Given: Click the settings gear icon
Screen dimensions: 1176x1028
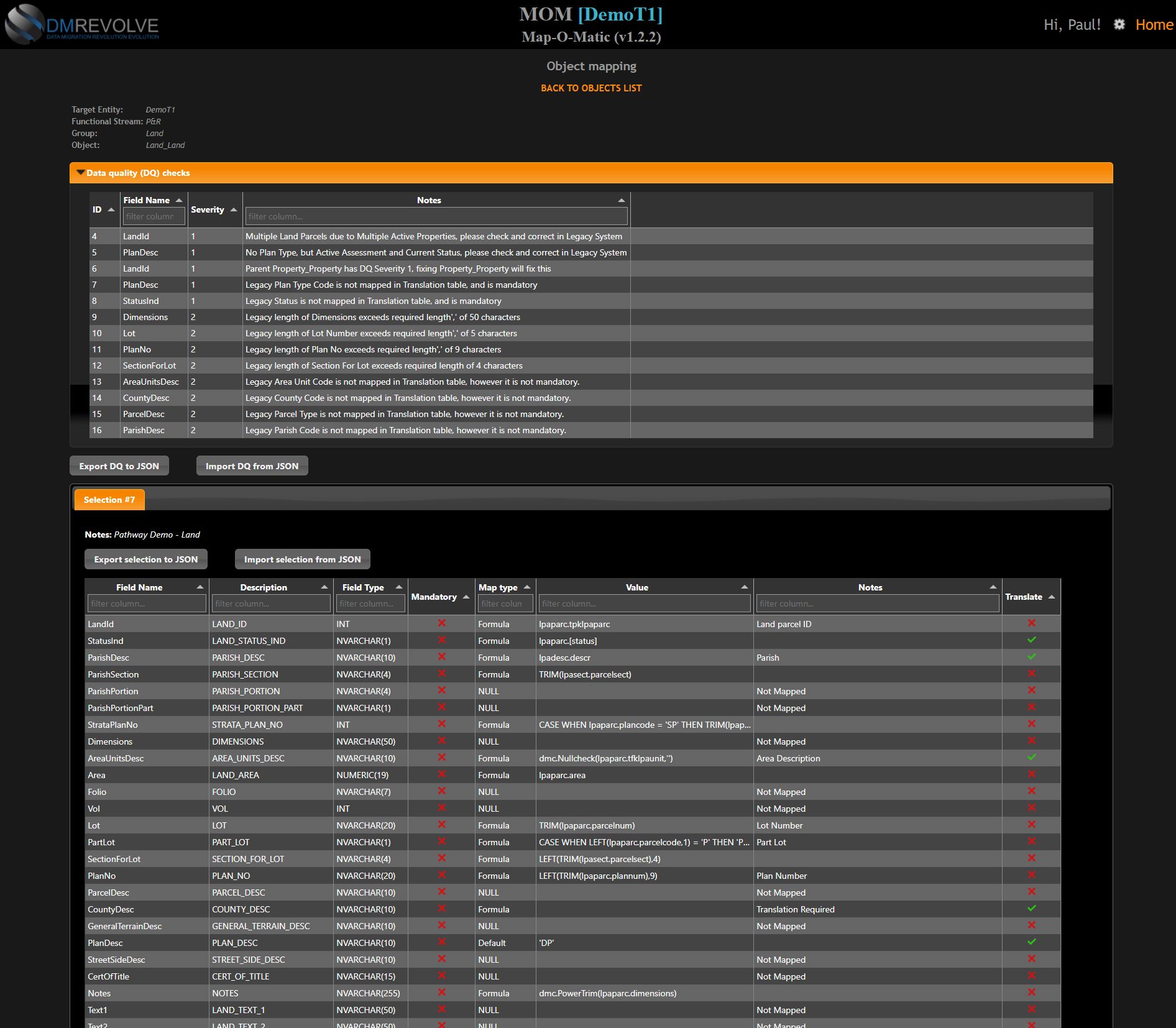Looking at the screenshot, I should click(1119, 24).
